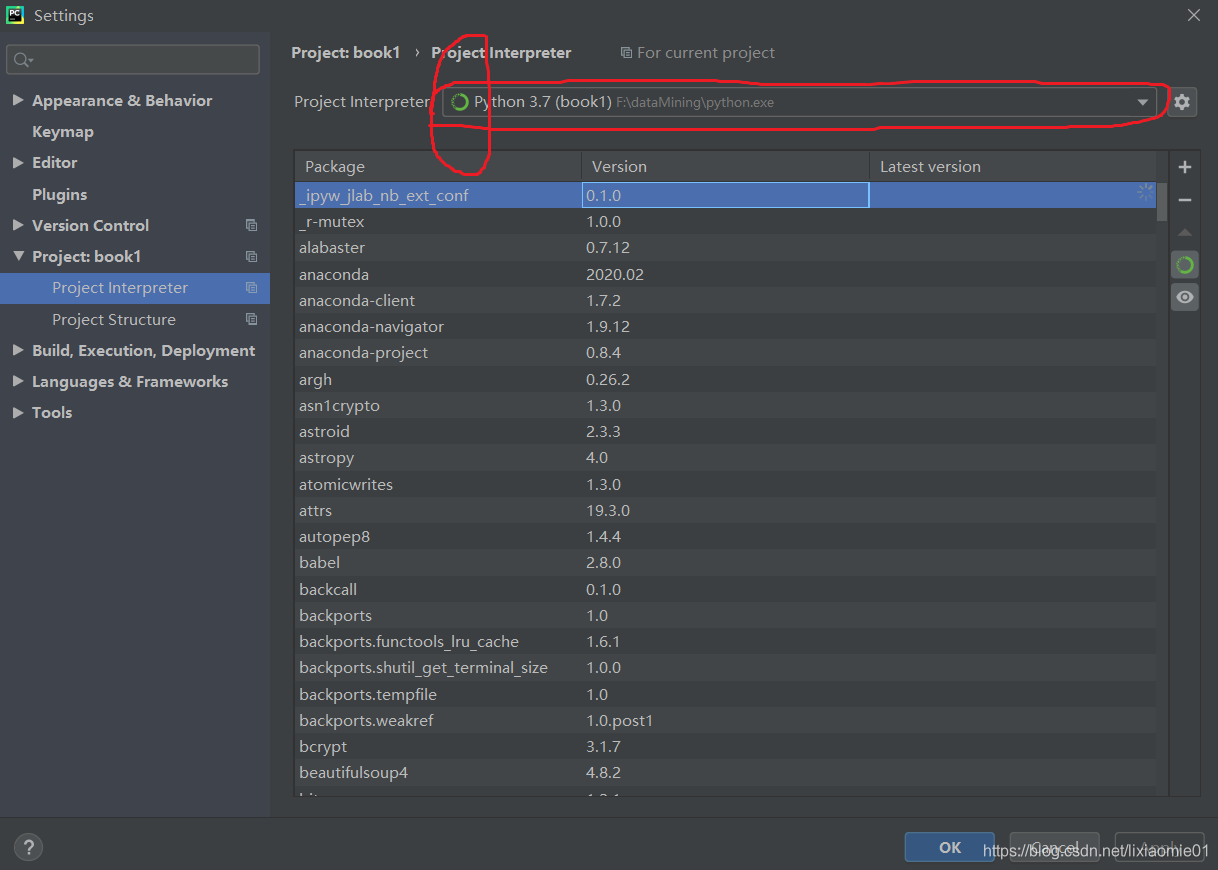Click project-level icon beside Project: book1
The height and width of the screenshot is (870, 1218).
point(251,256)
